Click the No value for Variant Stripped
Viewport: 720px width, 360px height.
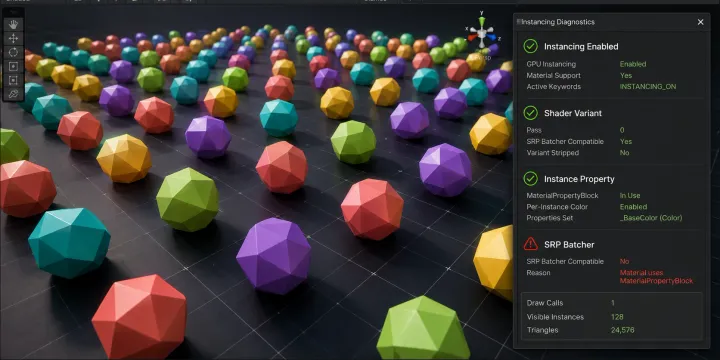coord(624,152)
